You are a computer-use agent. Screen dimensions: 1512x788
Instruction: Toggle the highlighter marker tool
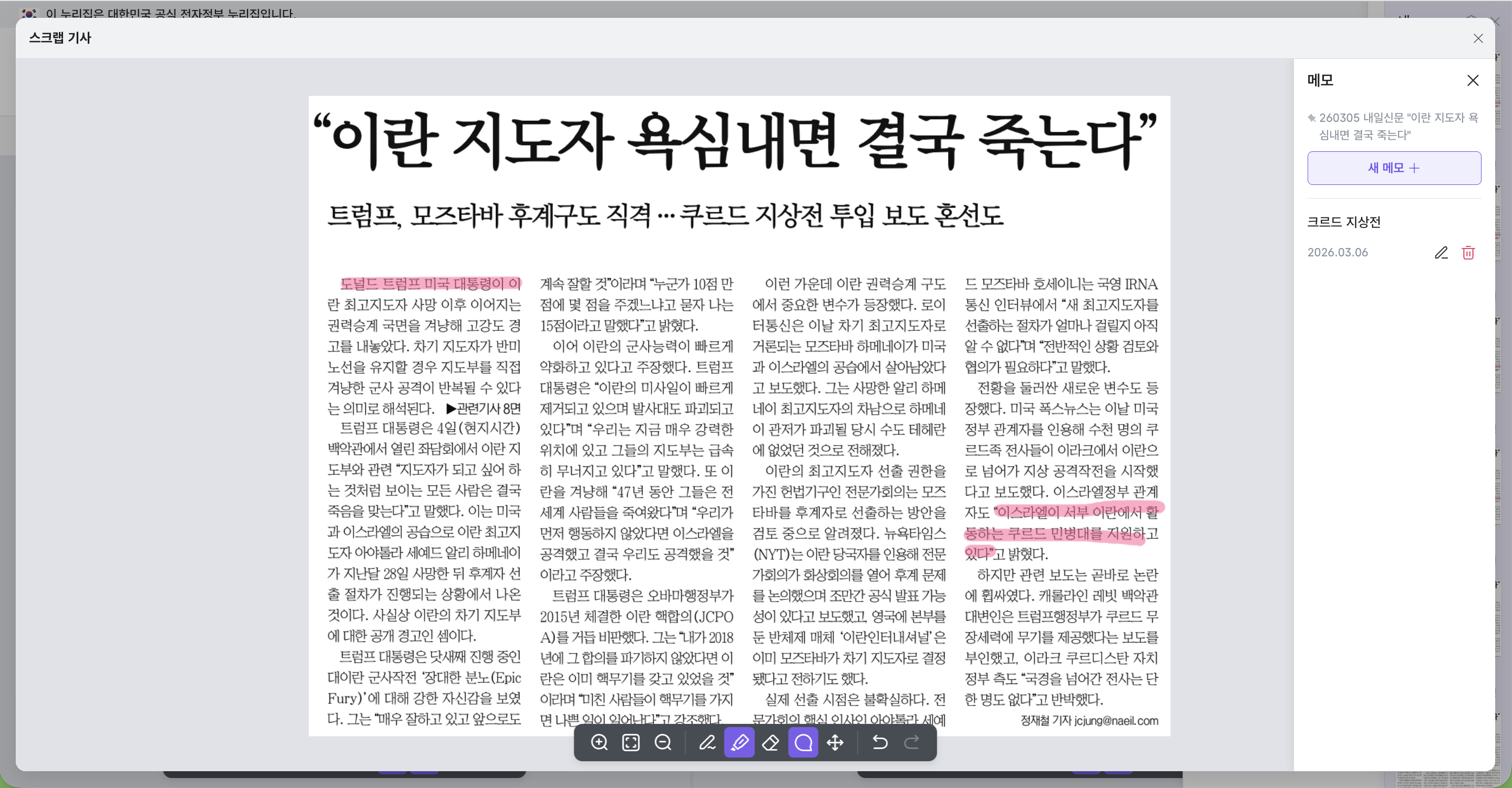739,742
